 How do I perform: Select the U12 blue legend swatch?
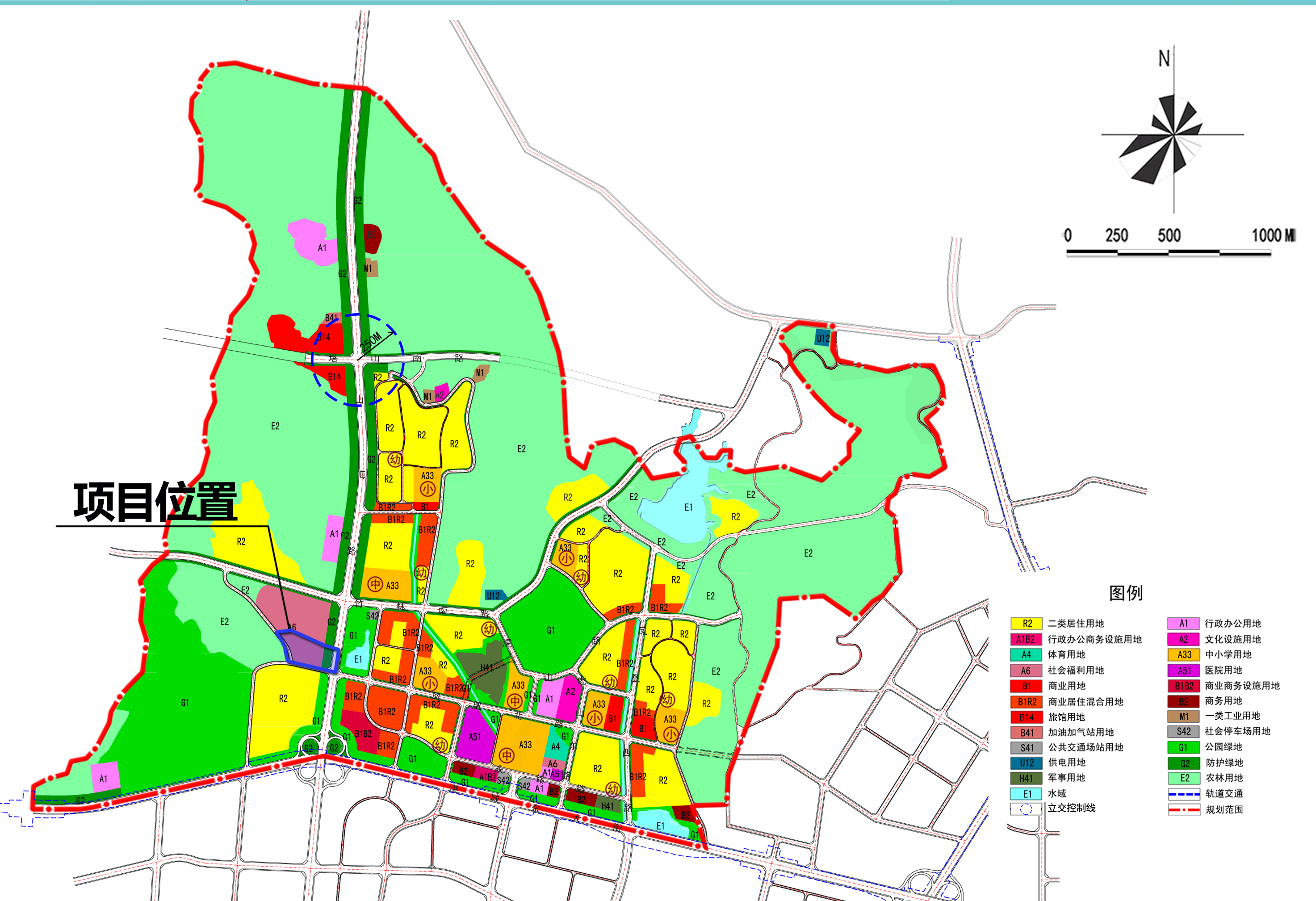1026,763
